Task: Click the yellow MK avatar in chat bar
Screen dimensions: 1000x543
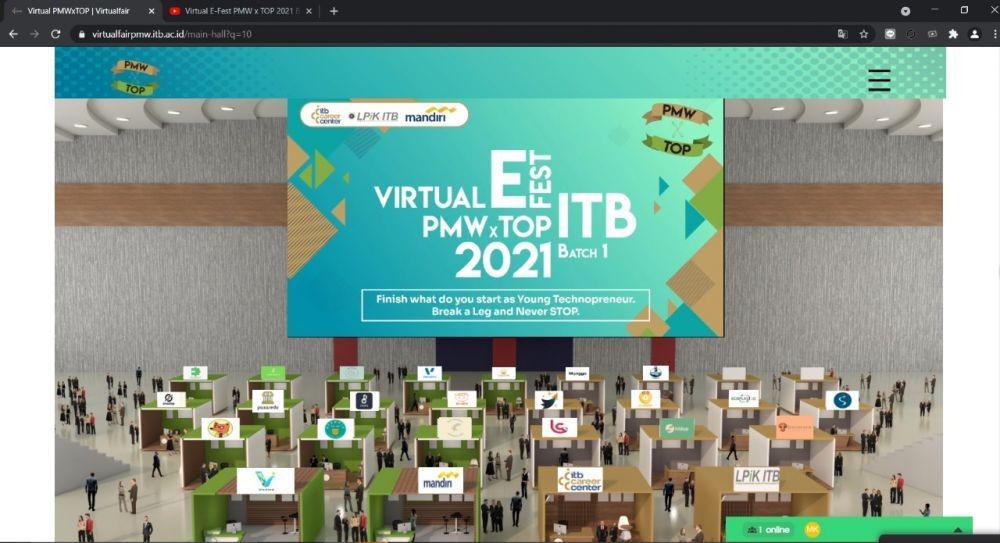Action: (x=812, y=530)
